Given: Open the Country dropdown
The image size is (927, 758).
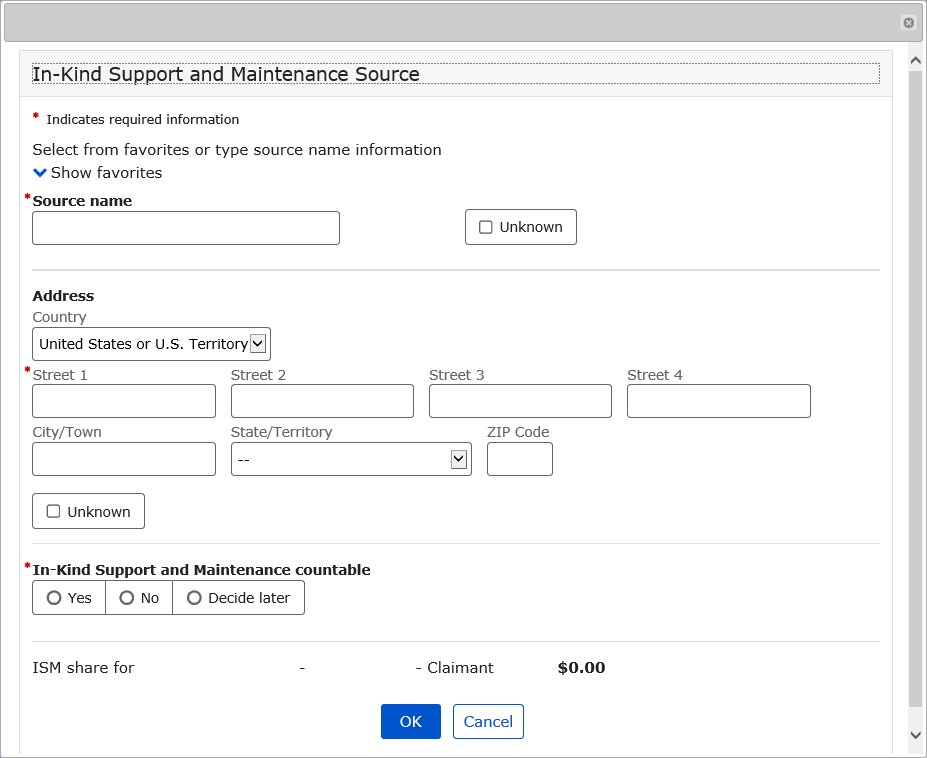Looking at the screenshot, I should tap(152, 344).
